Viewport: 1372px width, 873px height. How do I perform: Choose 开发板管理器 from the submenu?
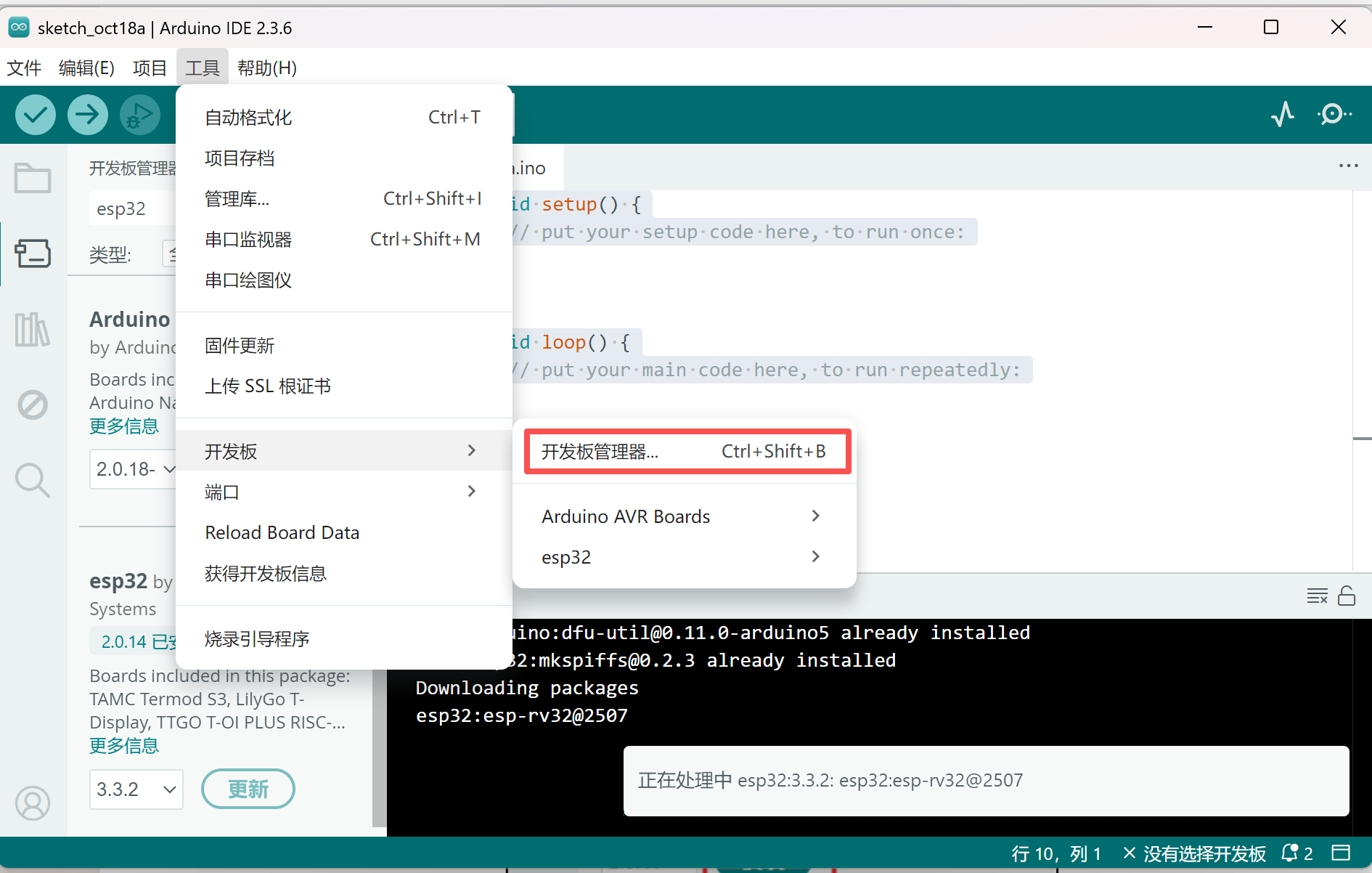(685, 450)
